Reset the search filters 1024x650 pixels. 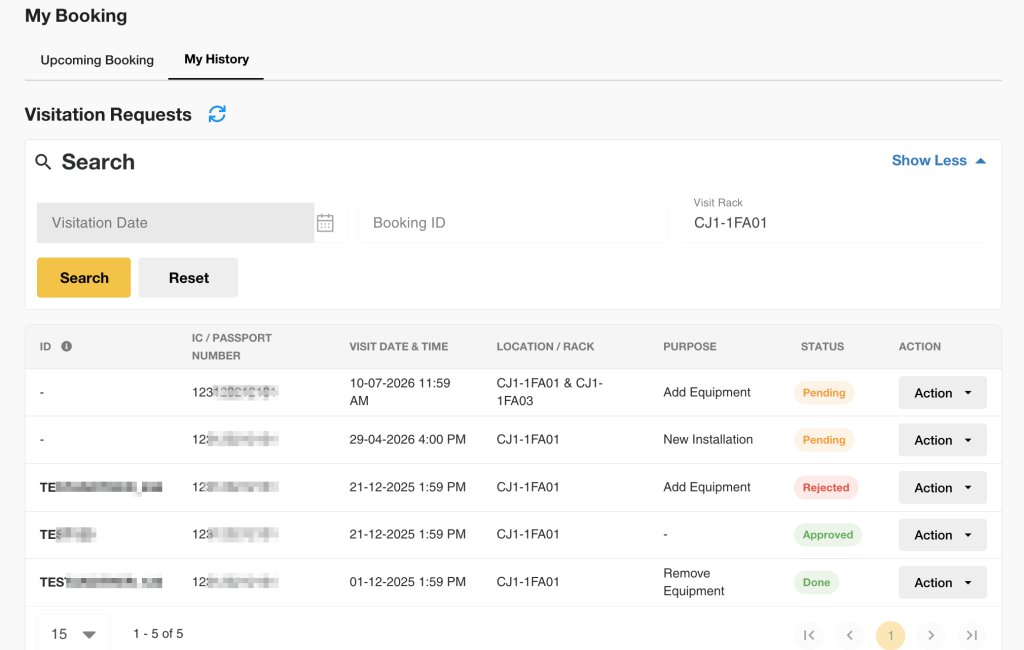click(188, 278)
